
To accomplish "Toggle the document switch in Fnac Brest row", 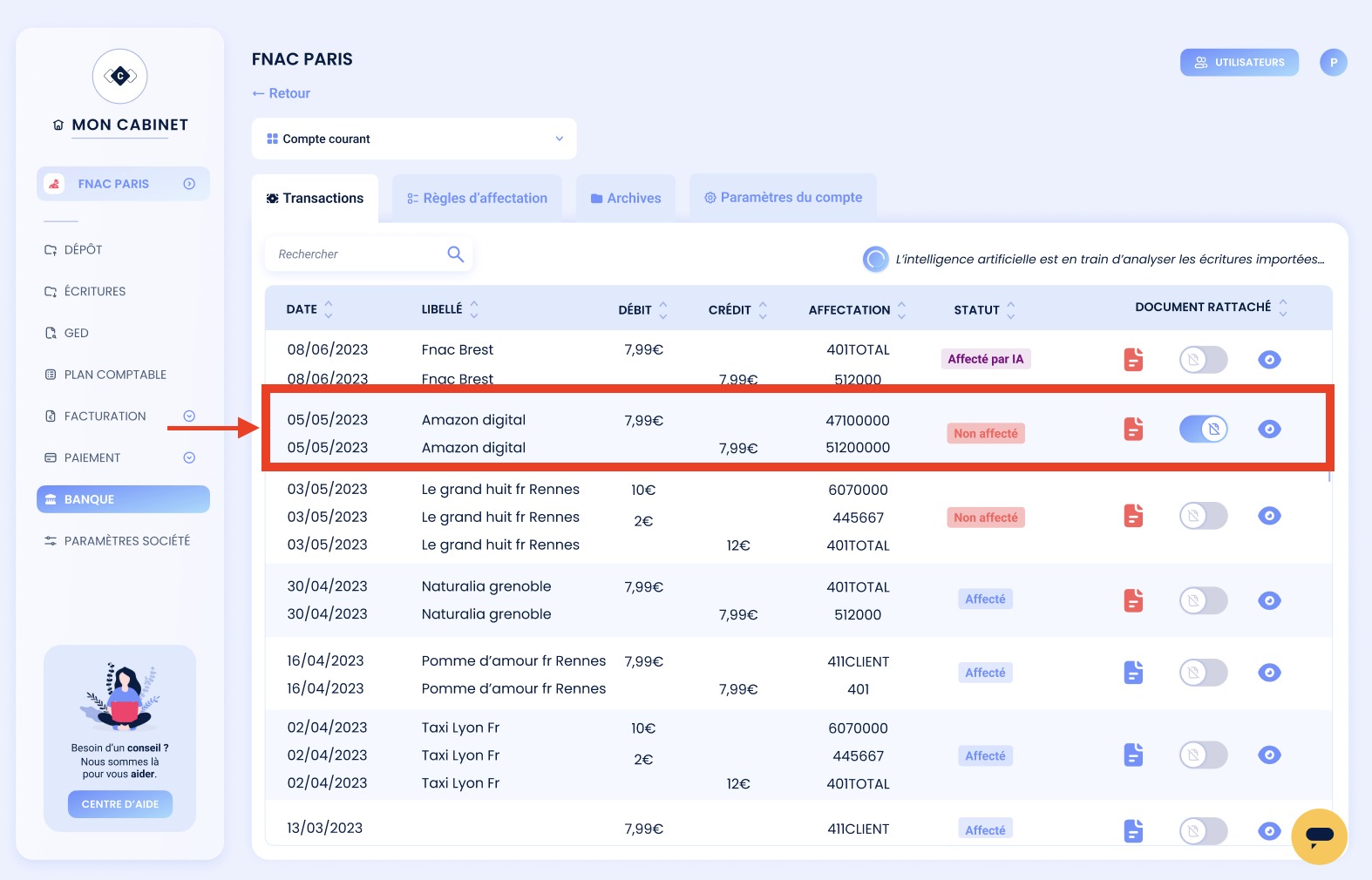I will [x=1203, y=359].
